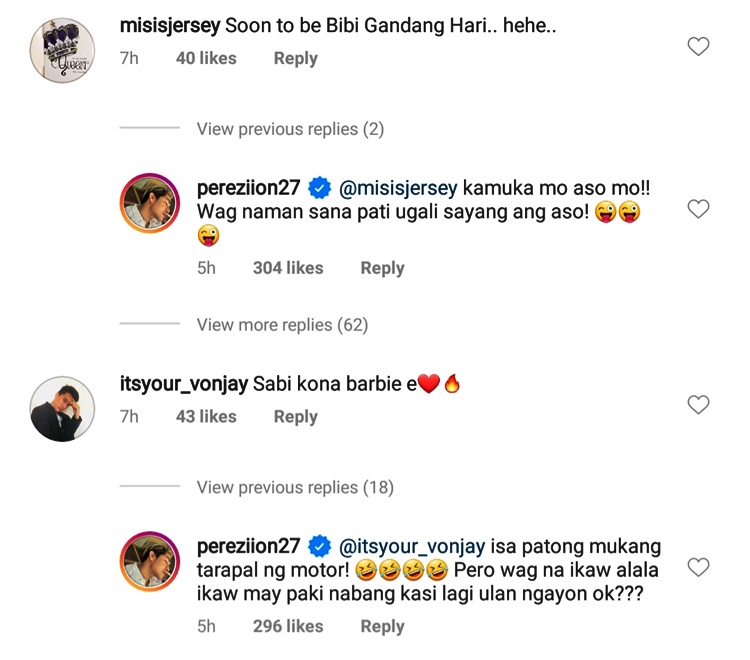Reply to itsyour_vonjay's comment
This screenshot has width=750, height=660.
pyautogui.click(x=295, y=417)
